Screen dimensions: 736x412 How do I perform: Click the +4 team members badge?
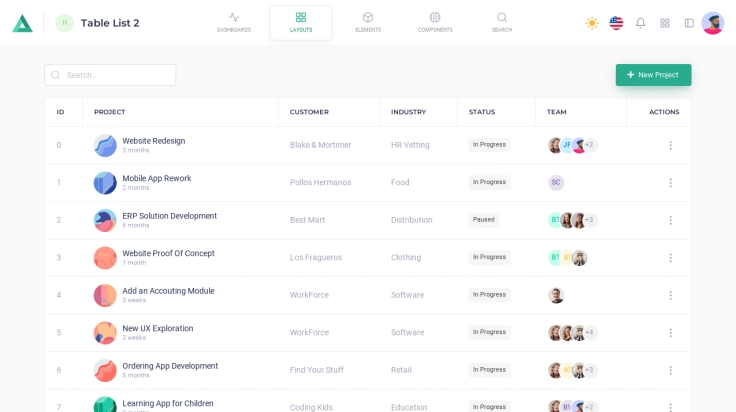590,333
